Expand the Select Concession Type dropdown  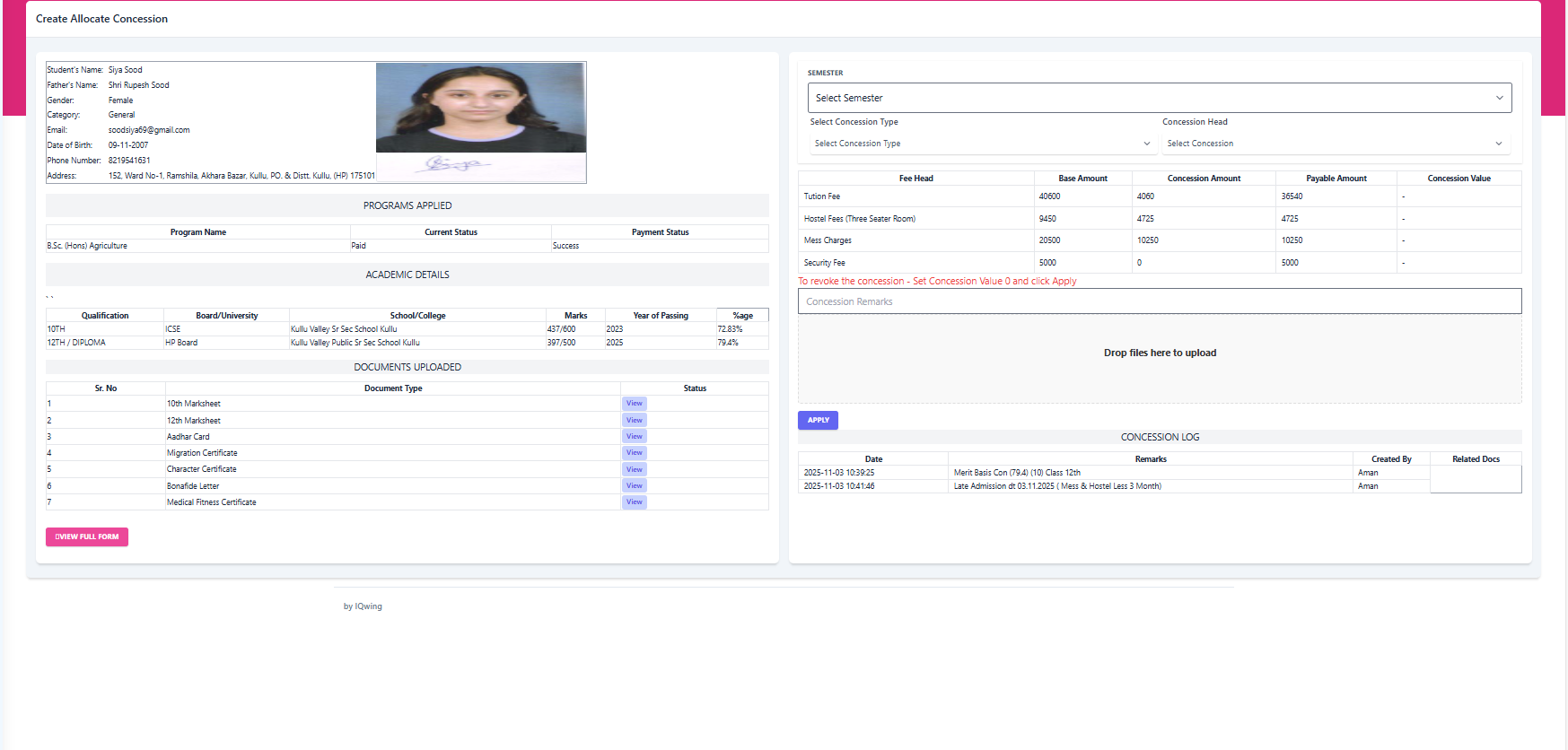pos(981,144)
